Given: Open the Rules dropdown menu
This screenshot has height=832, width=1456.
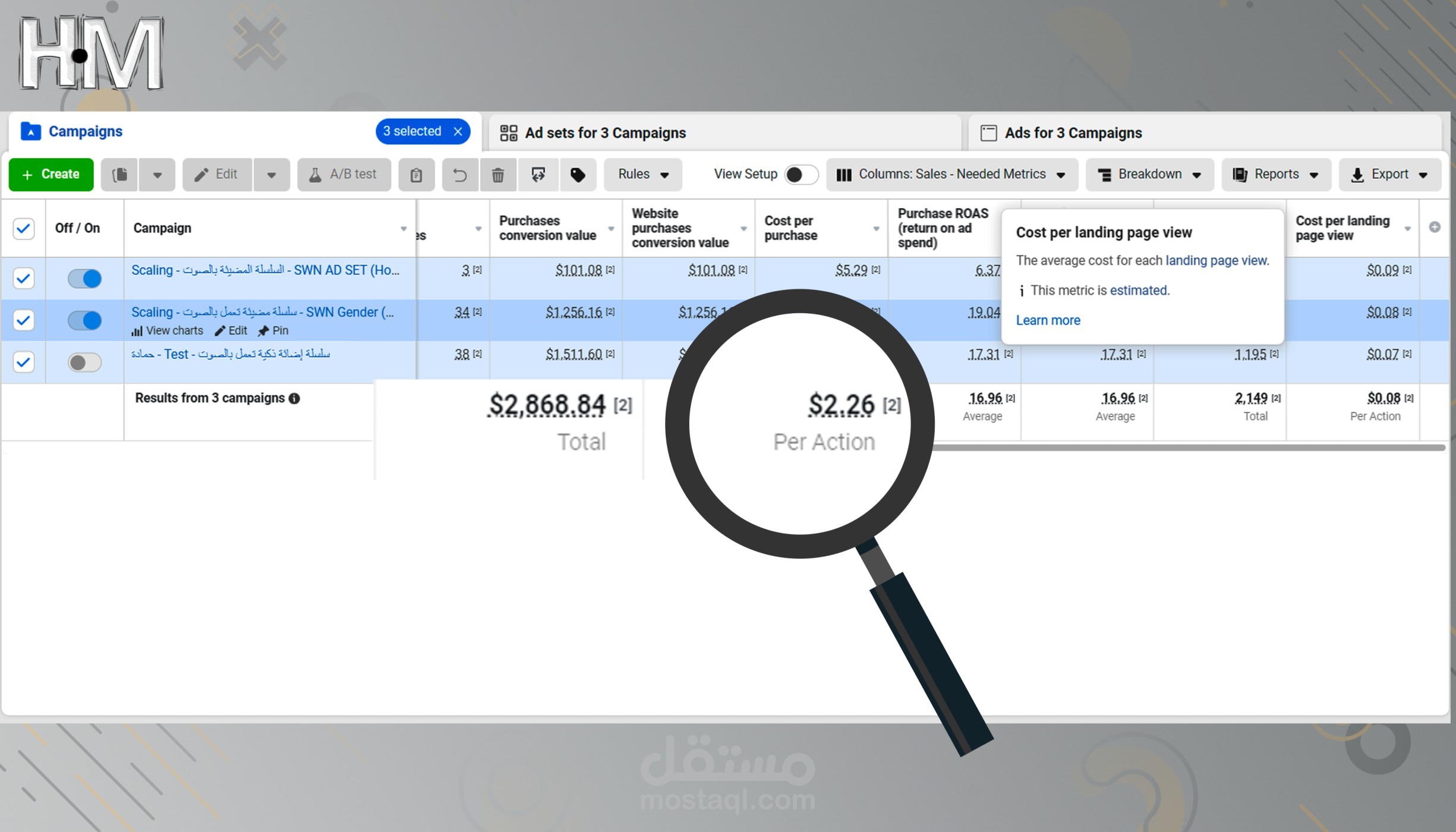Looking at the screenshot, I should click(x=643, y=175).
